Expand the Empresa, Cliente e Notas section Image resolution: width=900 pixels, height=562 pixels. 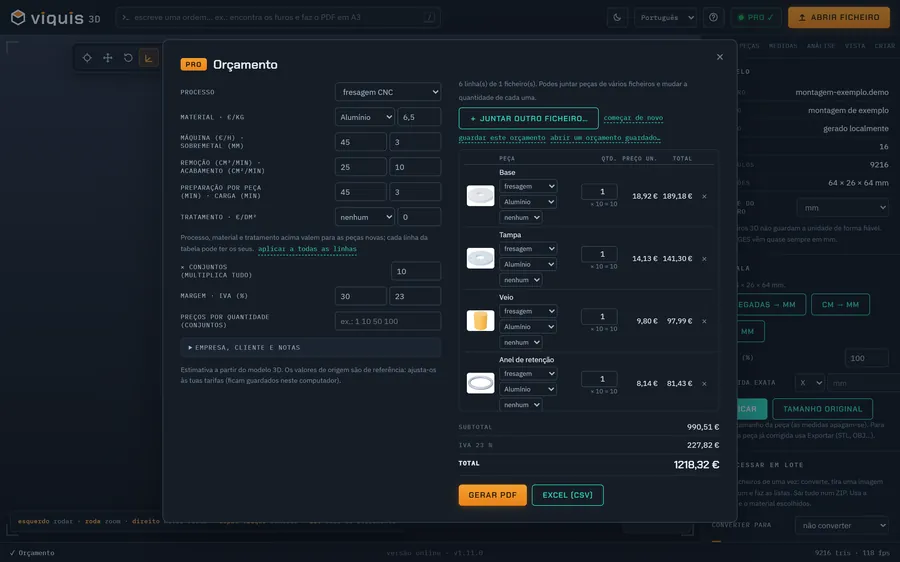pos(311,347)
